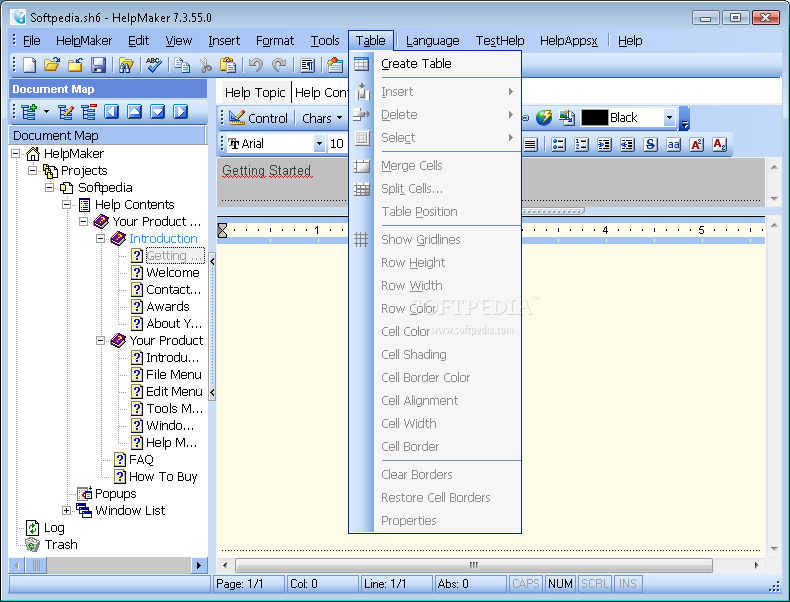Screen dimensions: 790x602
Task: Open the Language menu
Action: click(432, 41)
